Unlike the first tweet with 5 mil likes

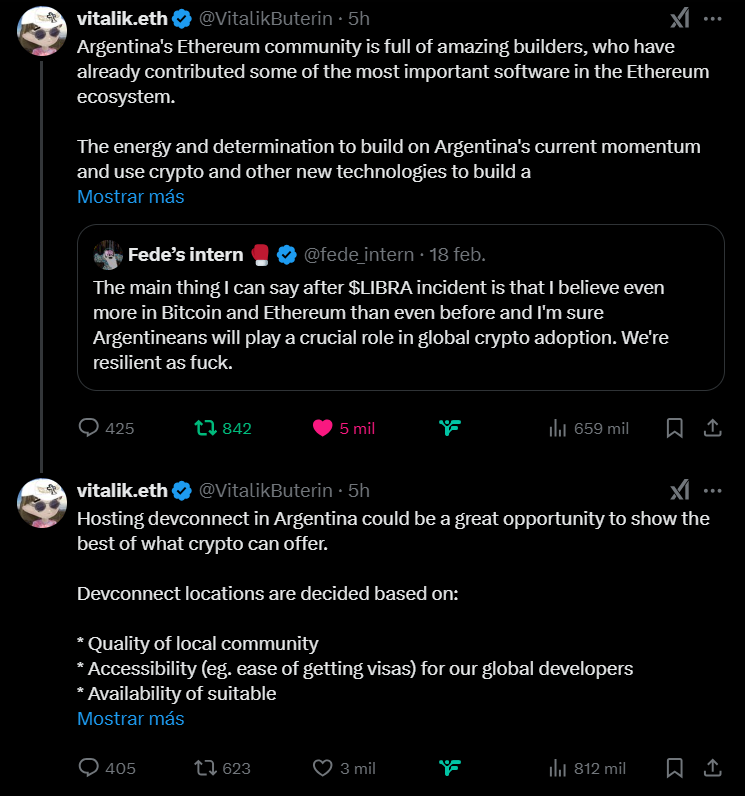click(323, 428)
